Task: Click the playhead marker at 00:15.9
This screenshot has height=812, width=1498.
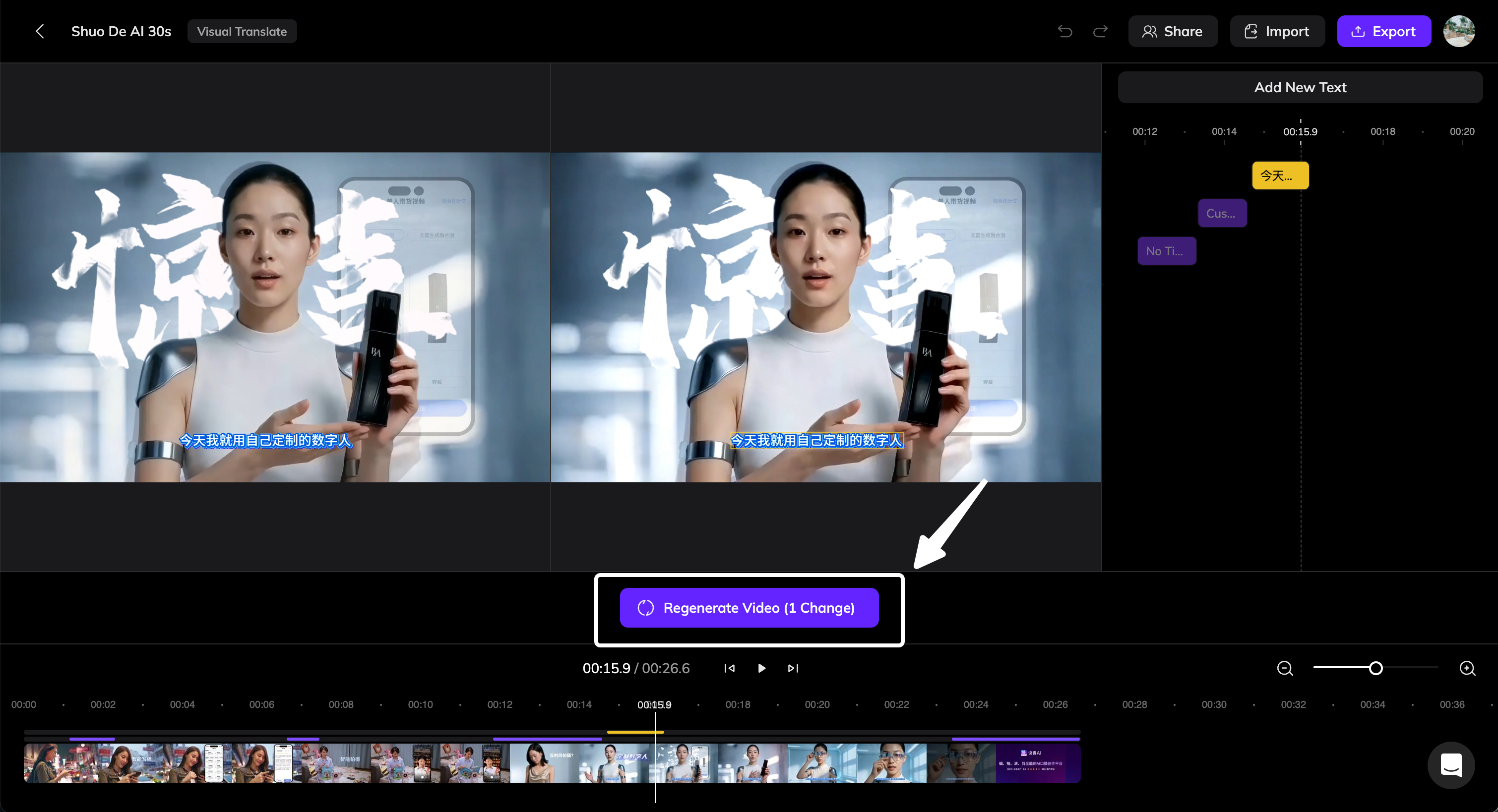Action: [655, 704]
